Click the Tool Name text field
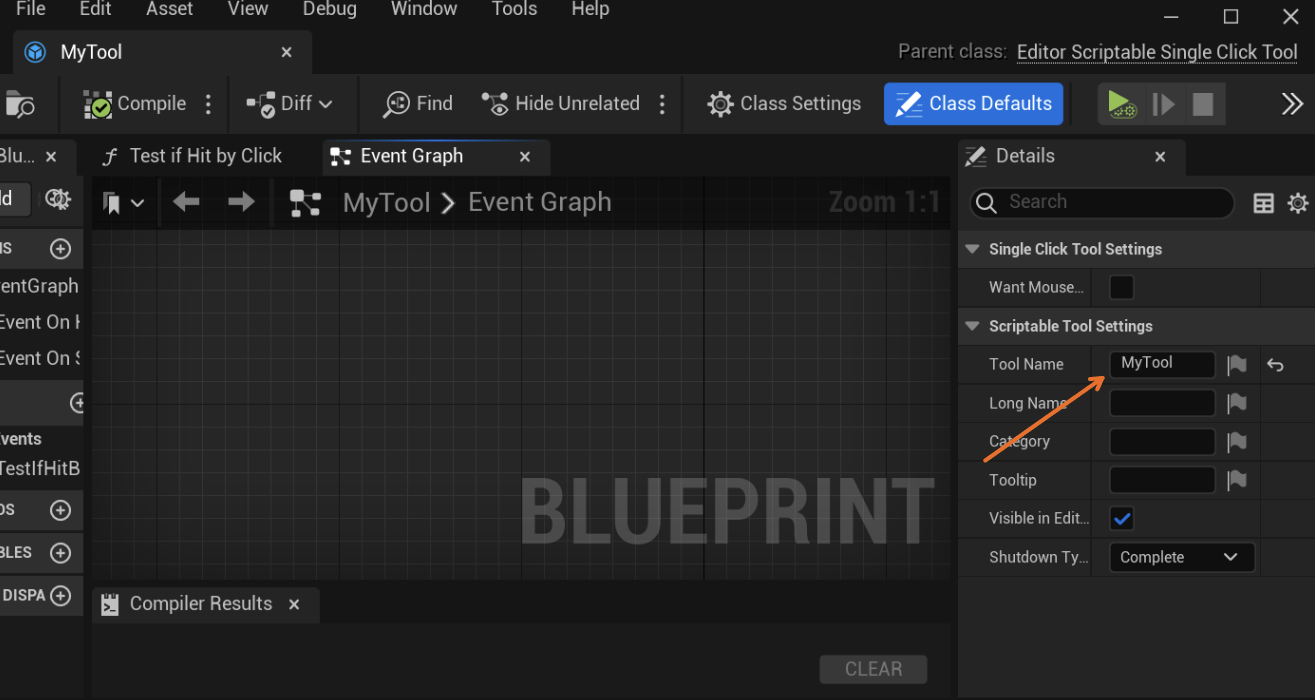The height and width of the screenshot is (700, 1315). [1162, 364]
